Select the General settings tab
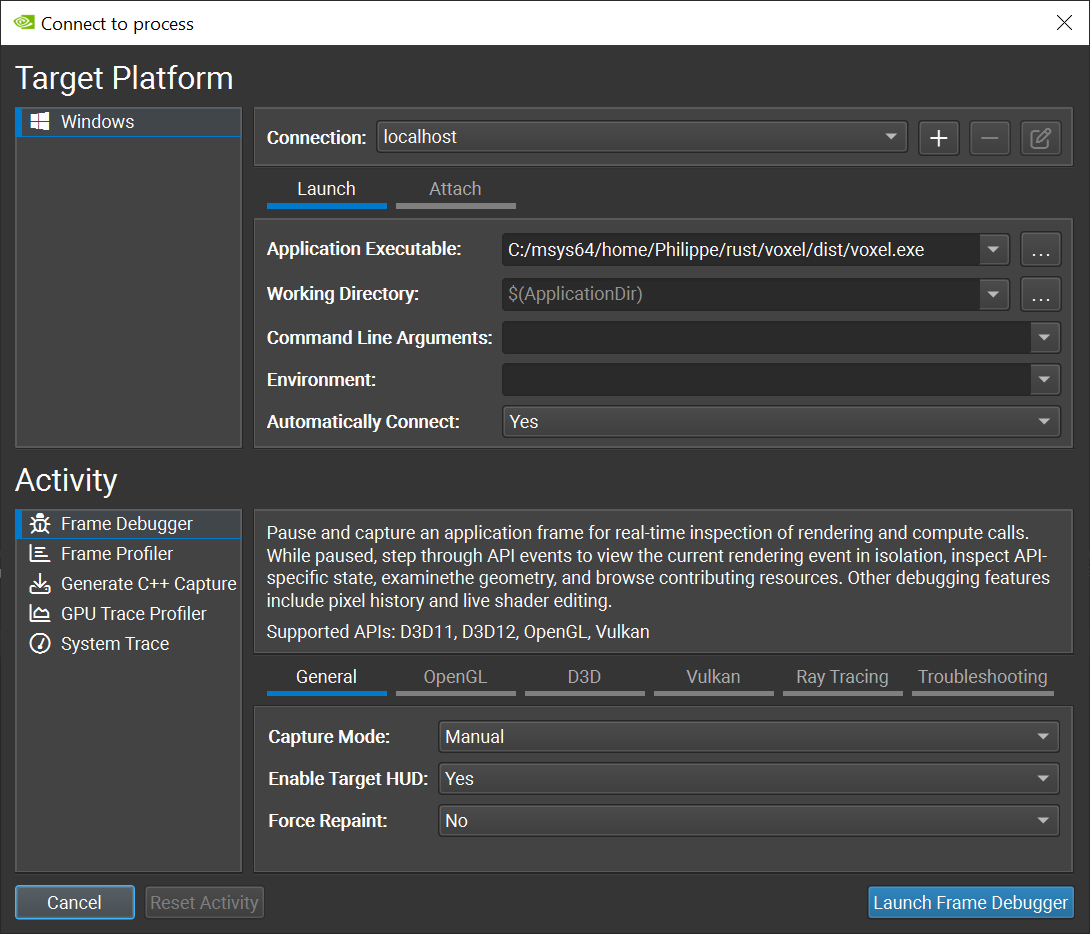The height and width of the screenshot is (934, 1090). pos(327,678)
